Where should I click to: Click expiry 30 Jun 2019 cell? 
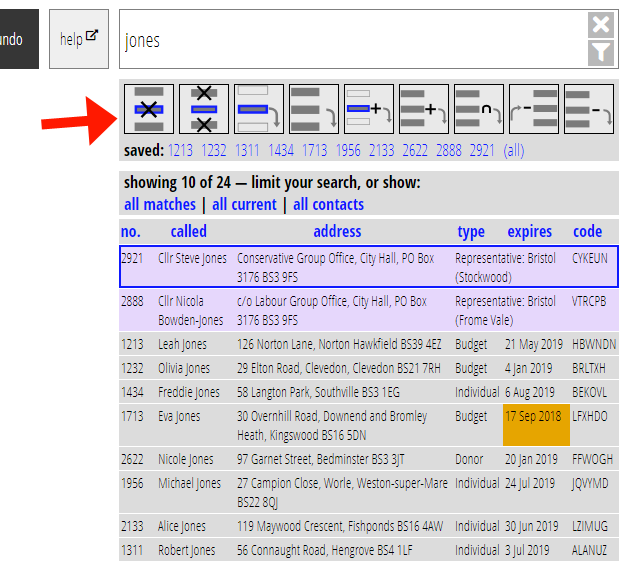coord(532,526)
